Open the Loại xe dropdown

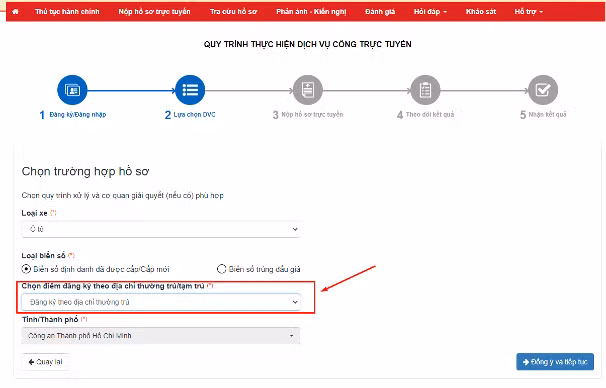(x=161, y=229)
